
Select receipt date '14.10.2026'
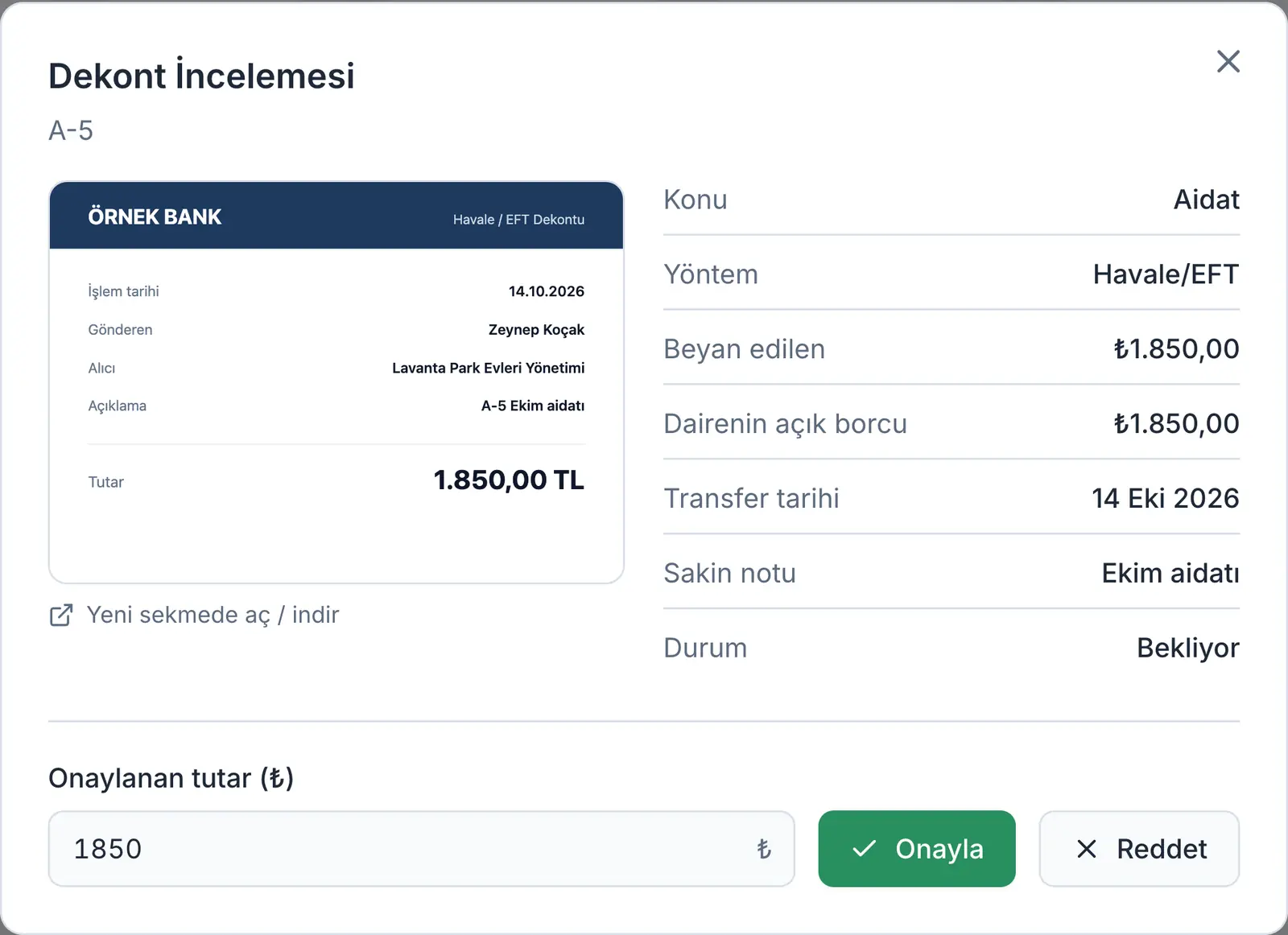[x=547, y=291]
